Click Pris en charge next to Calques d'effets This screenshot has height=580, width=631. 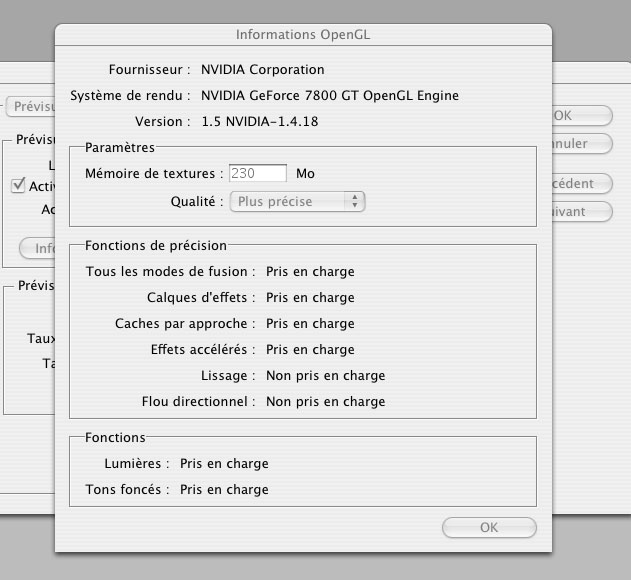(x=310, y=297)
